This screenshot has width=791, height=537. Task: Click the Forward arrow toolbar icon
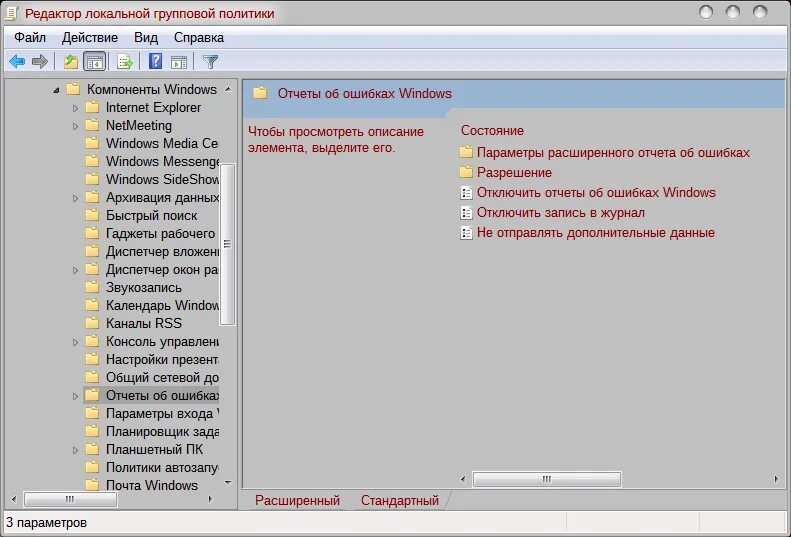click(39, 62)
